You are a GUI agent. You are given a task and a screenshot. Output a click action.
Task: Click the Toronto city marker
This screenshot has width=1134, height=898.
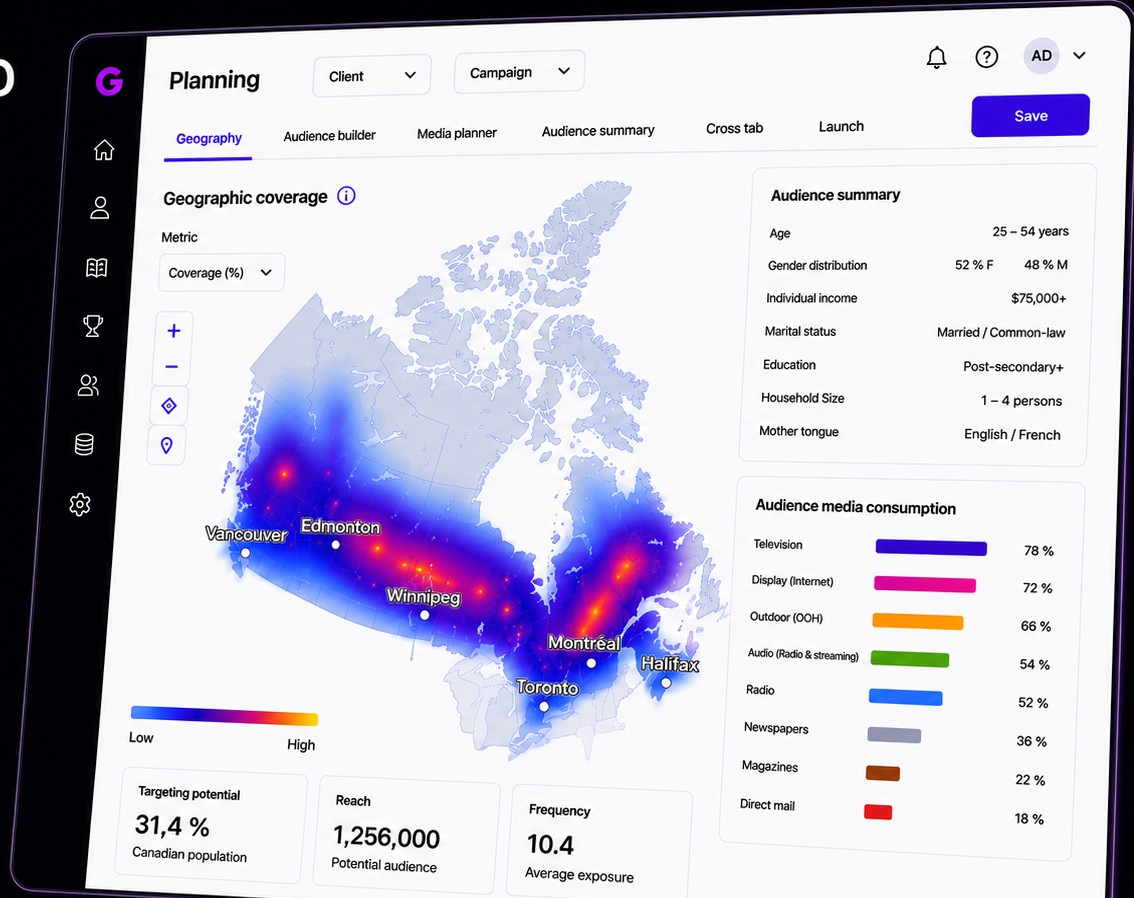pos(544,706)
